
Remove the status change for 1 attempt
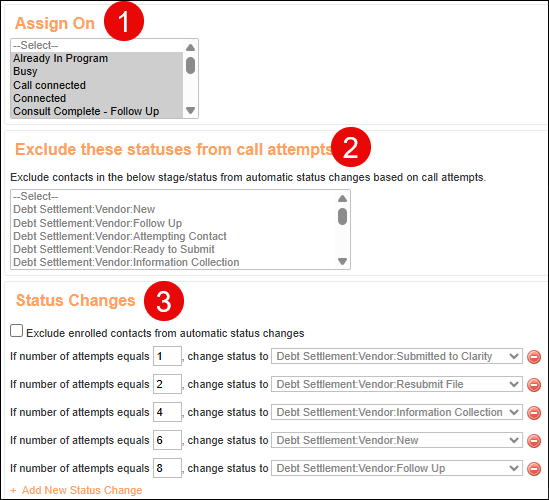tap(534, 357)
